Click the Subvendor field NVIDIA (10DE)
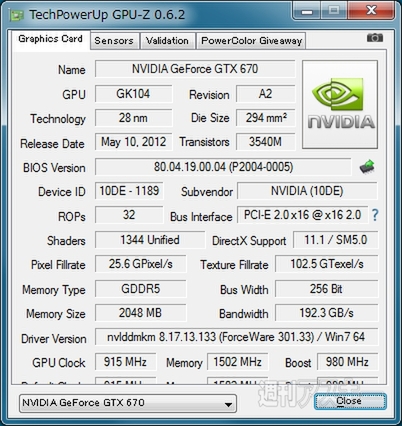This screenshot has height=426, width=402. pos(307,191)
